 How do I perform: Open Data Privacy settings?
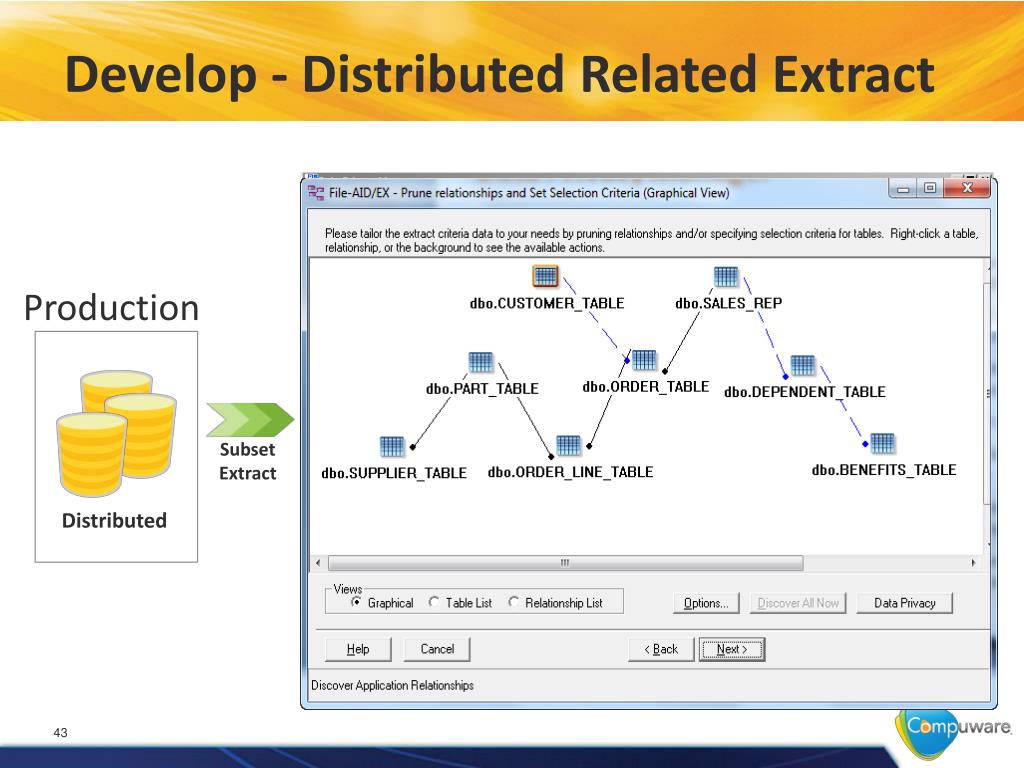point(904,603)
